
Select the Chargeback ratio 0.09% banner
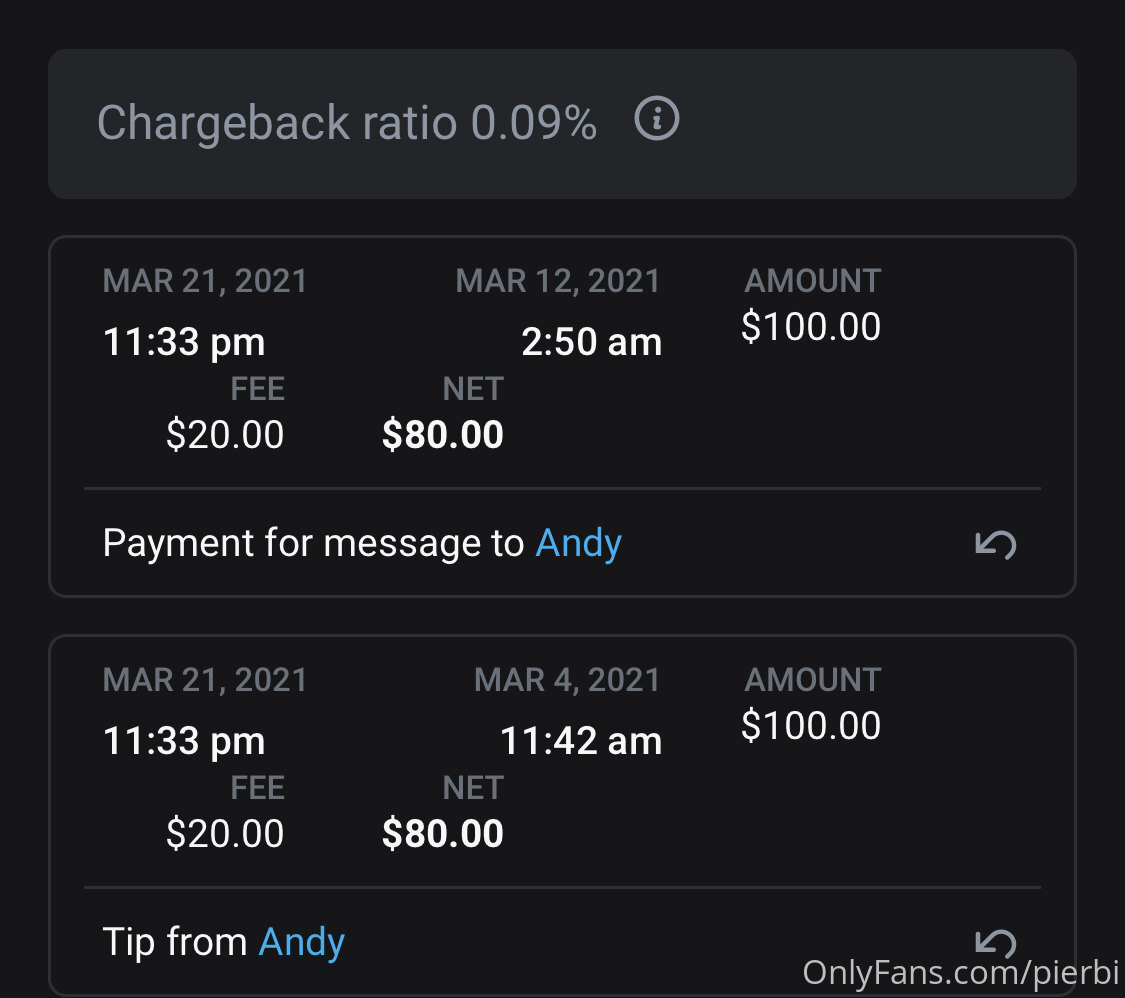[x=562, y=123]
